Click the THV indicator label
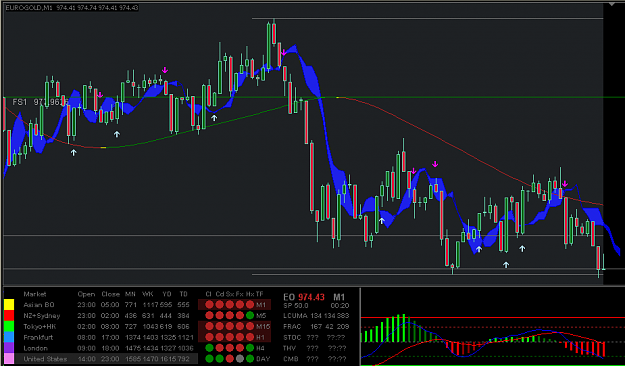625x366 pixels. click(290, 348)
